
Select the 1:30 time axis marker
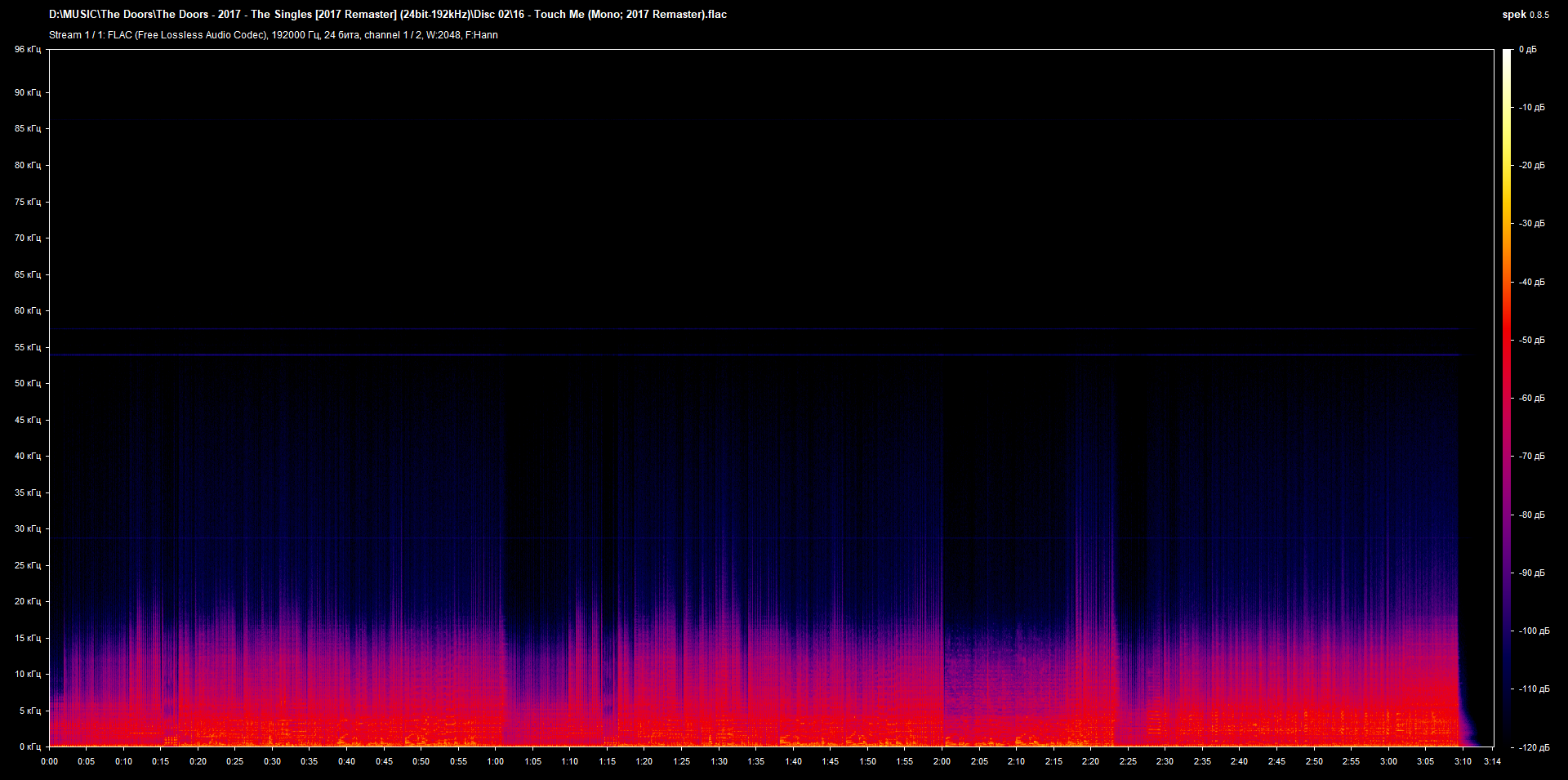pyautogui.click(x=719, y=761)
